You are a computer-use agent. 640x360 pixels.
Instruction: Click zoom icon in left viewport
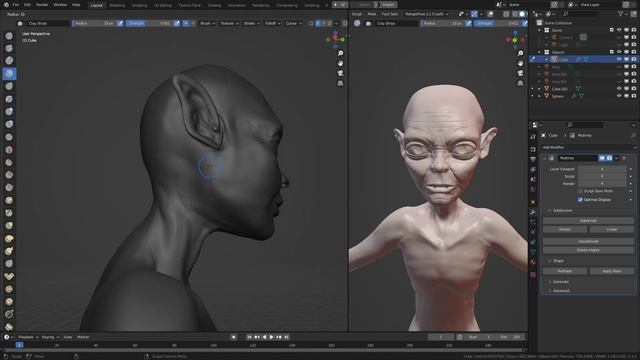click(340, 53)
